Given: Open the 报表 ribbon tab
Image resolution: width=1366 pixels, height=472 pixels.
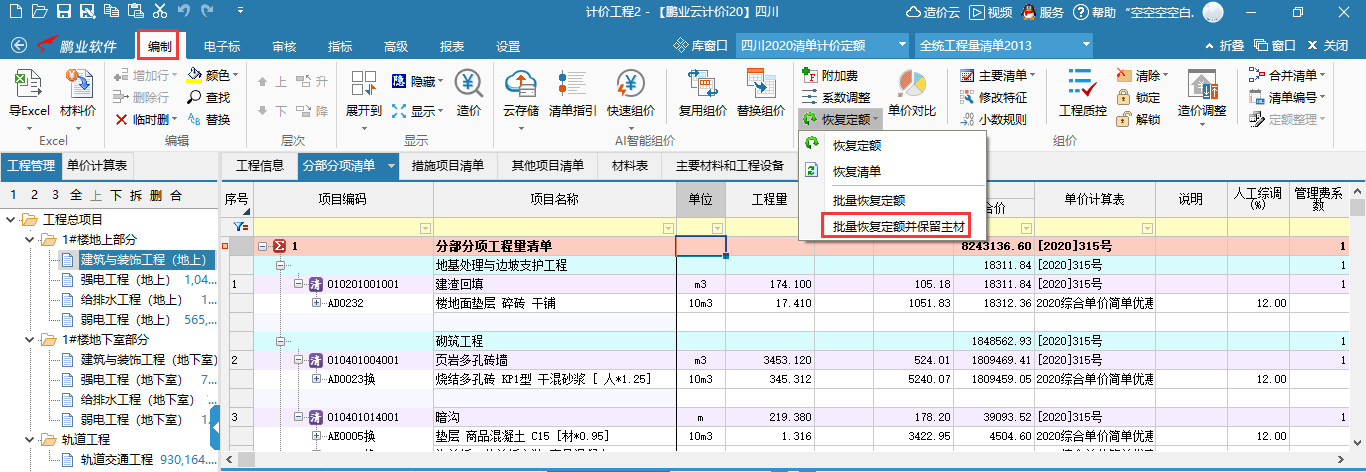Looking at the screenshot, I should (452, 46).
